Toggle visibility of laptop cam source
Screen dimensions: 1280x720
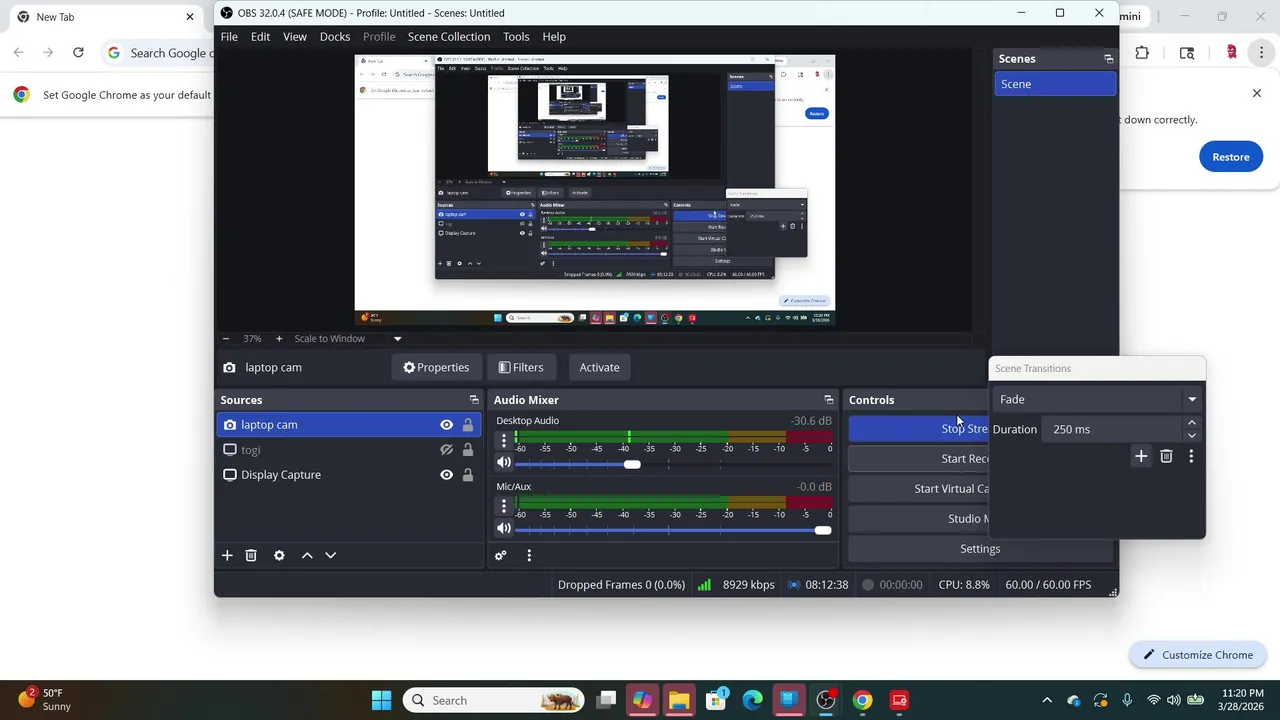[x=446, y=425]
